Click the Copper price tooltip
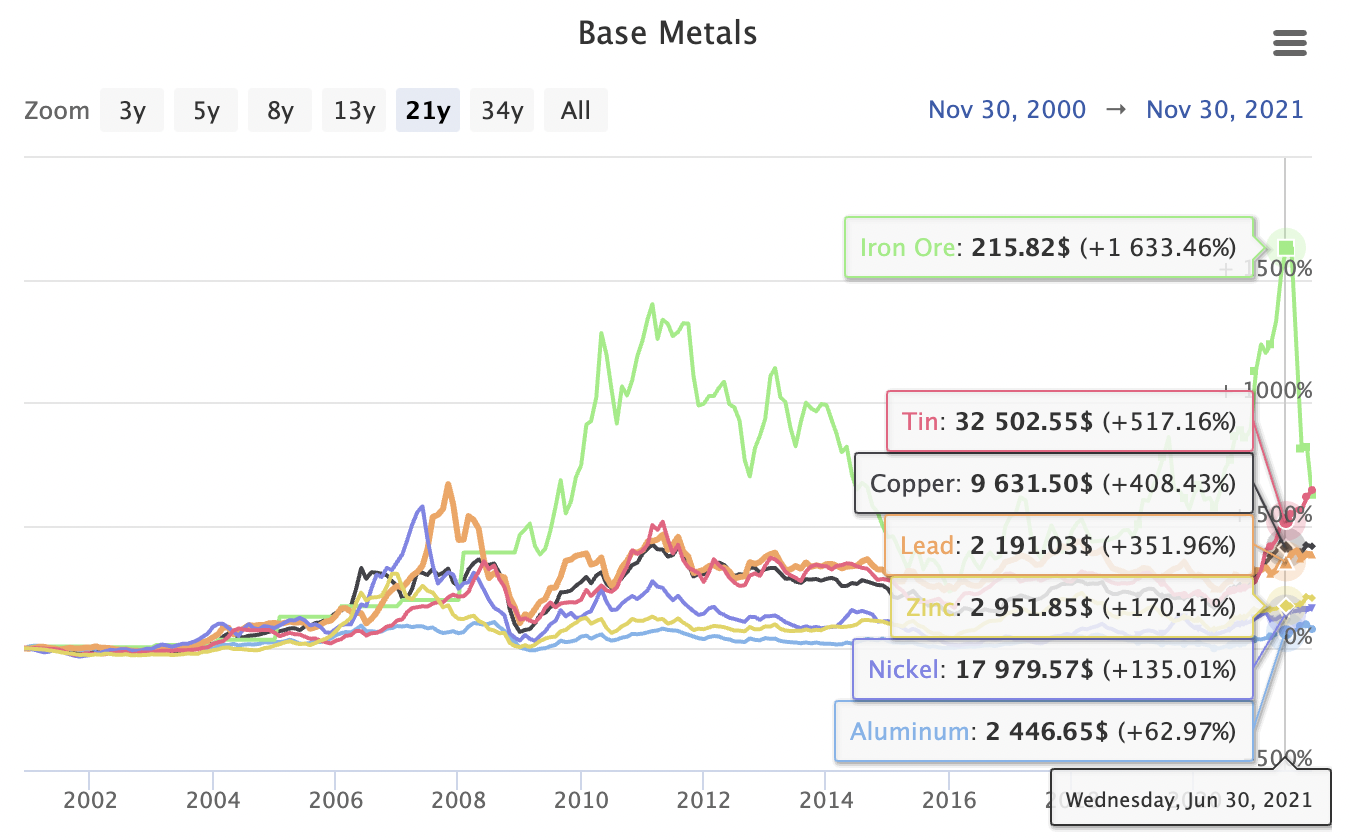 [1053, 484]
